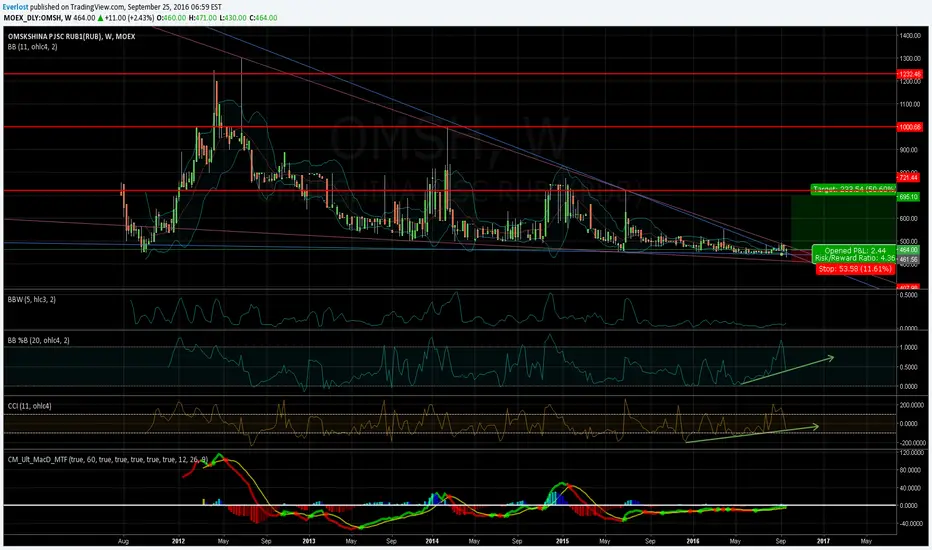
Task: Click the low price L:430.00
Action: click(233, 18)
